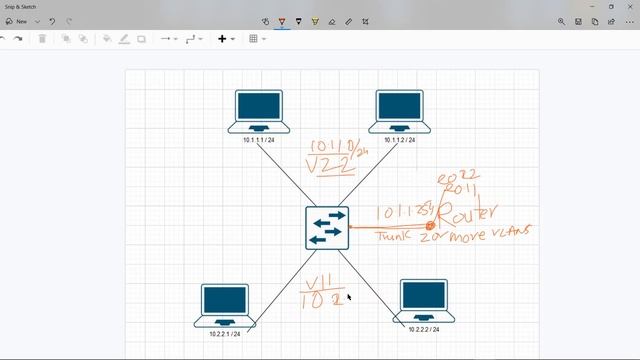Select the ballpoint pen tool

[282, 22]
